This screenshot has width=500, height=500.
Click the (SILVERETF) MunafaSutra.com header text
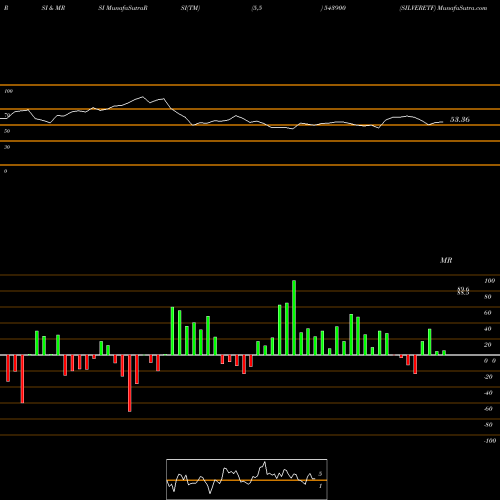443,8
